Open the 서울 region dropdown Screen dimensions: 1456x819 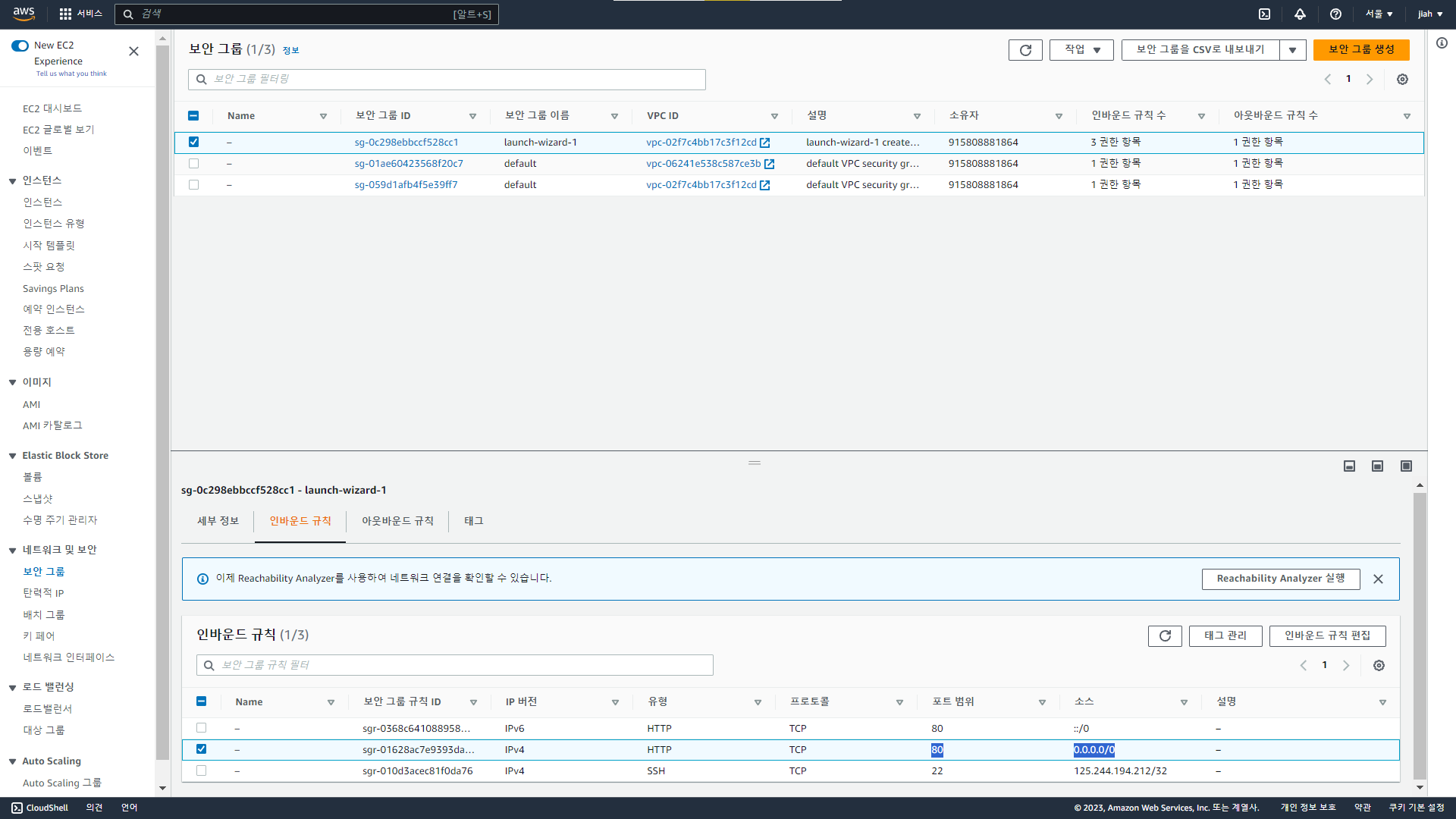(1379, 14)
